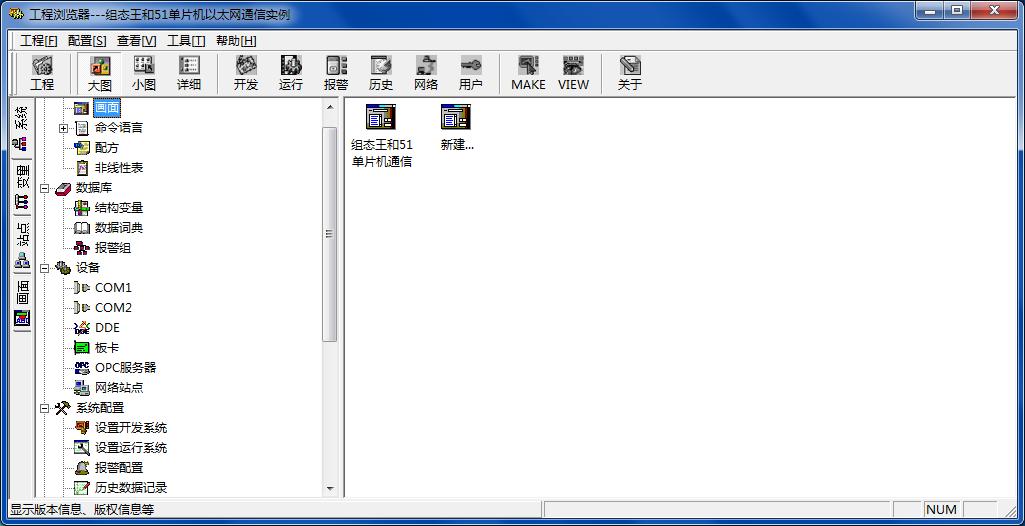Select 配方 recipe tree item
The height and width of the screenshot is (526, 1025).
107,148
